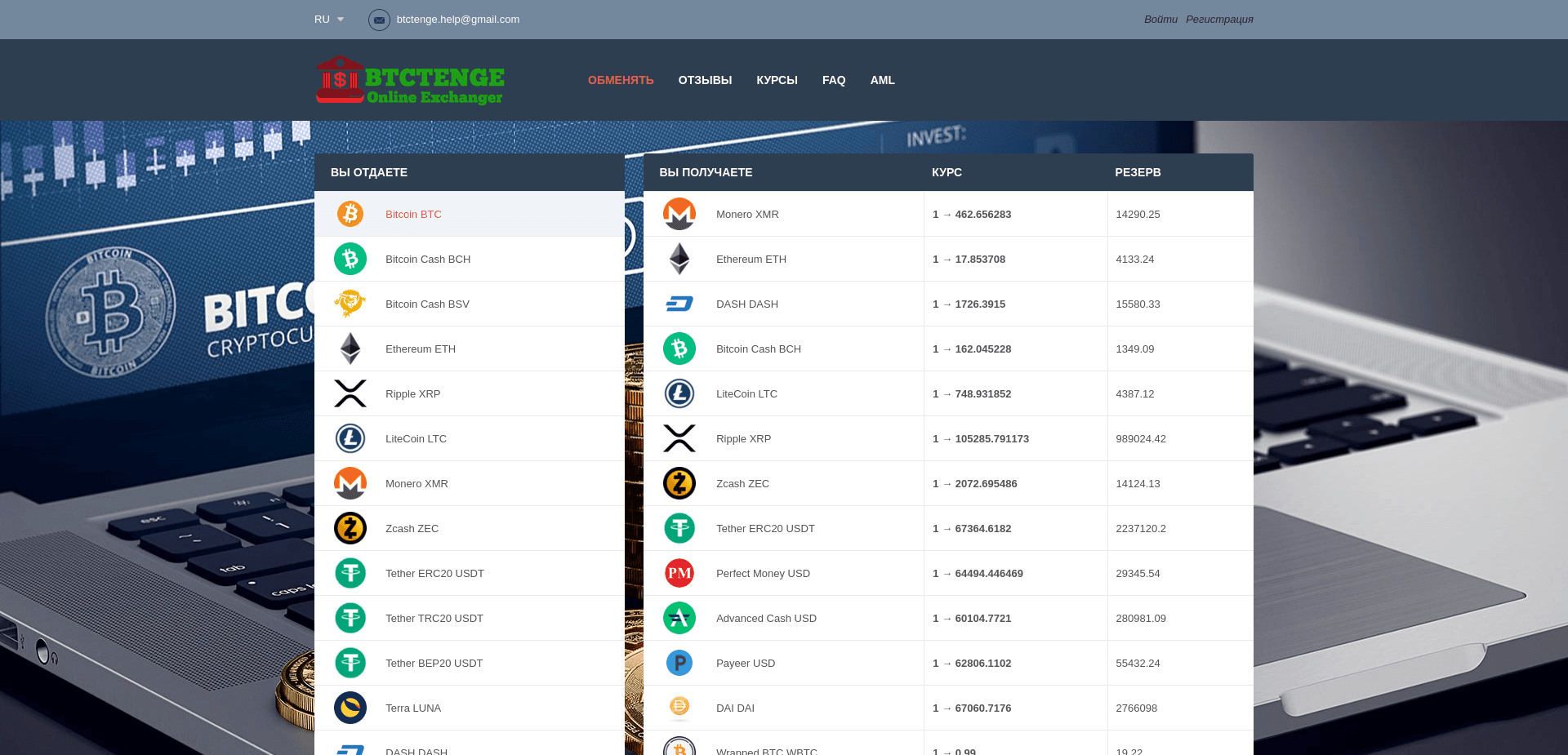Switch to the КУРСЫ page
This screenshot has width=1568, height=755.
[x=777, y=80]
